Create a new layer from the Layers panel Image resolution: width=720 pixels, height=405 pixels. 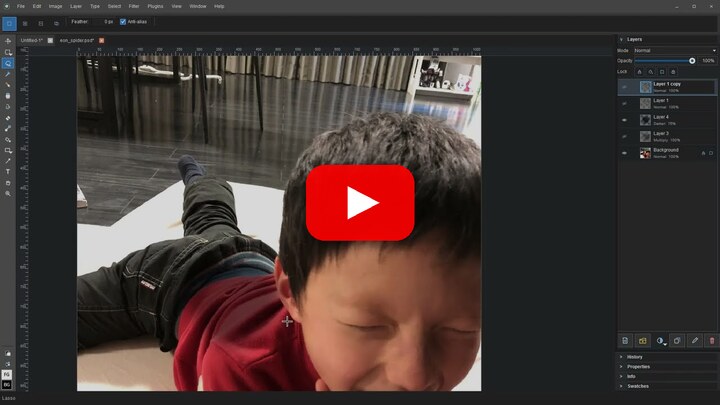(x=625, y=341)
